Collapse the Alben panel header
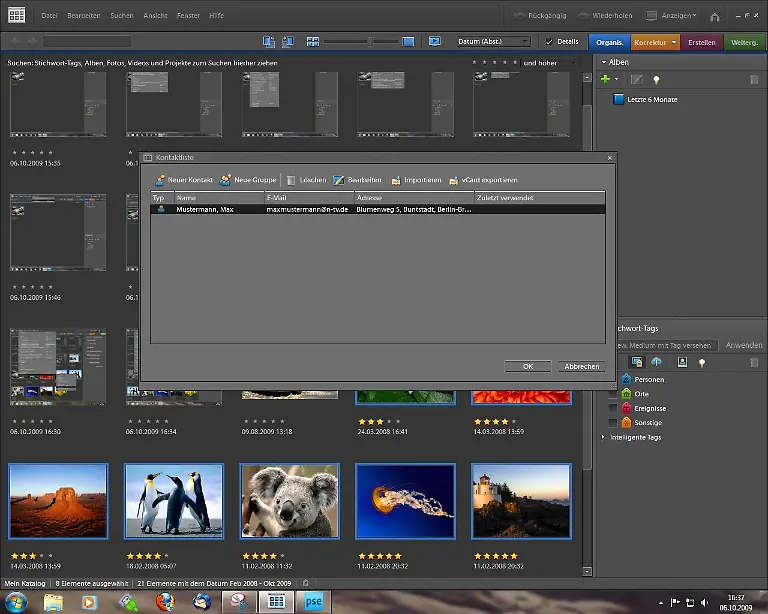This screenshot has height=614, width=768. [603, 62]
